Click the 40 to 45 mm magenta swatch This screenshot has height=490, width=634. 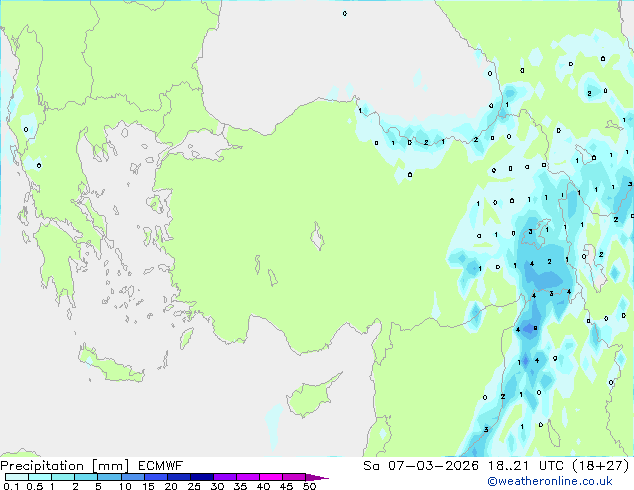(271, 477)
